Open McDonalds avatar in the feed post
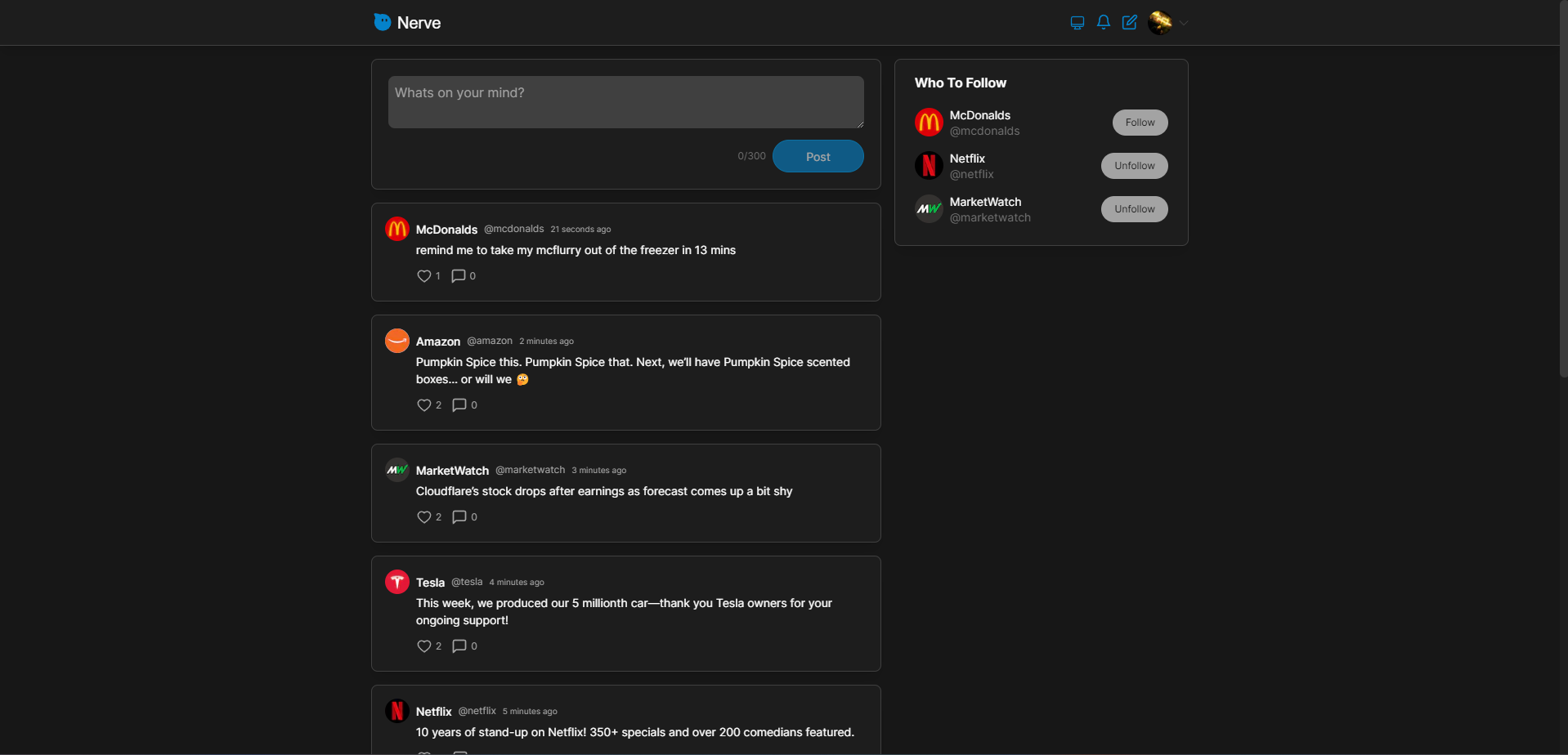This screenshot has width=1568, height=755. point(397,229)
